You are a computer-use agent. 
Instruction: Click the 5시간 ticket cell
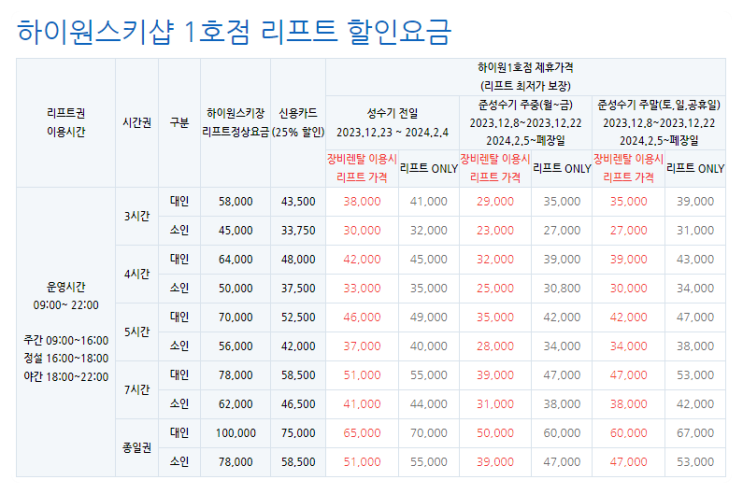[137, 332]
